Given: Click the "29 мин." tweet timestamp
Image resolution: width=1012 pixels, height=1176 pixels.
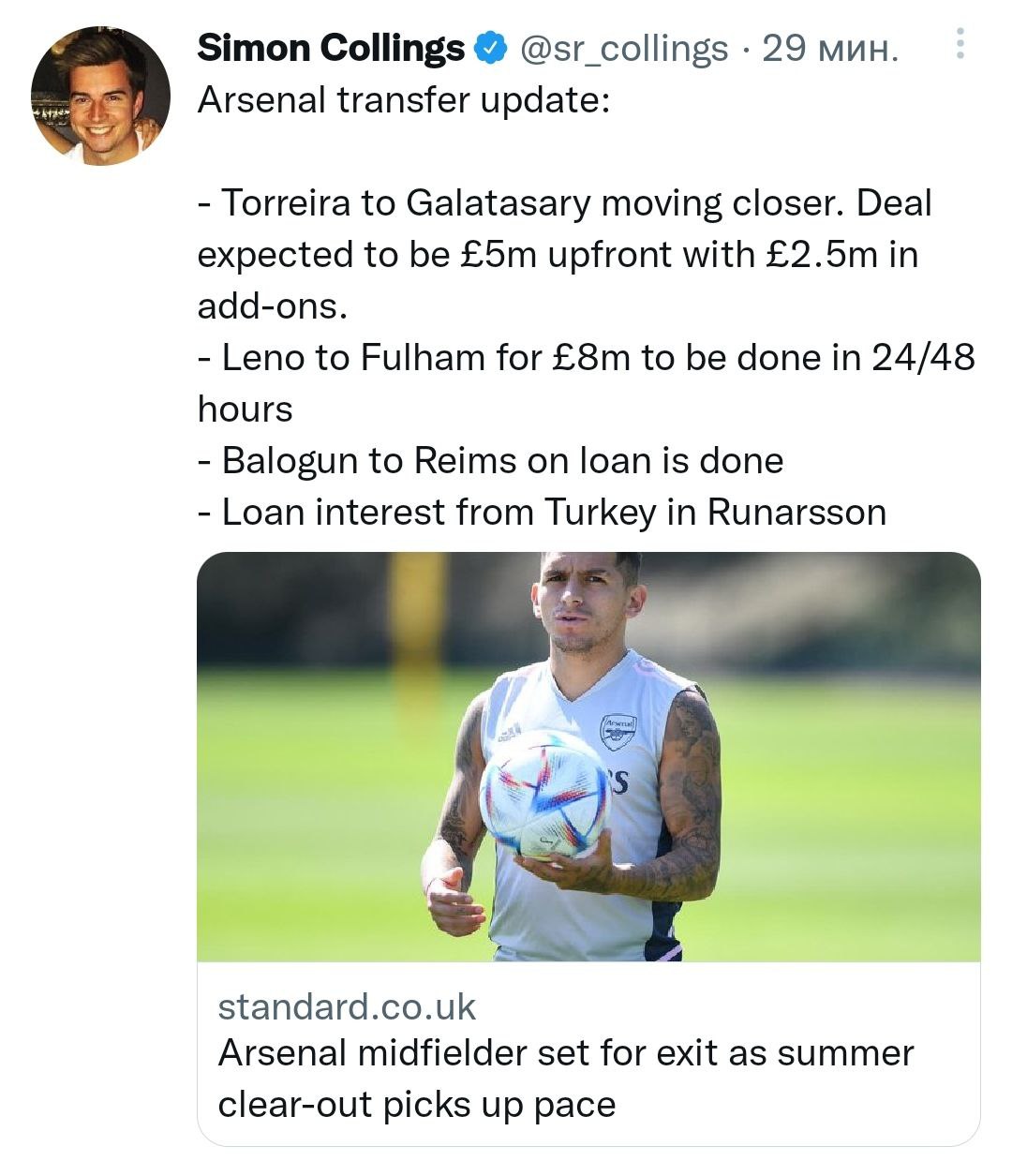Looking at the screenshot, I should [830, 48].
